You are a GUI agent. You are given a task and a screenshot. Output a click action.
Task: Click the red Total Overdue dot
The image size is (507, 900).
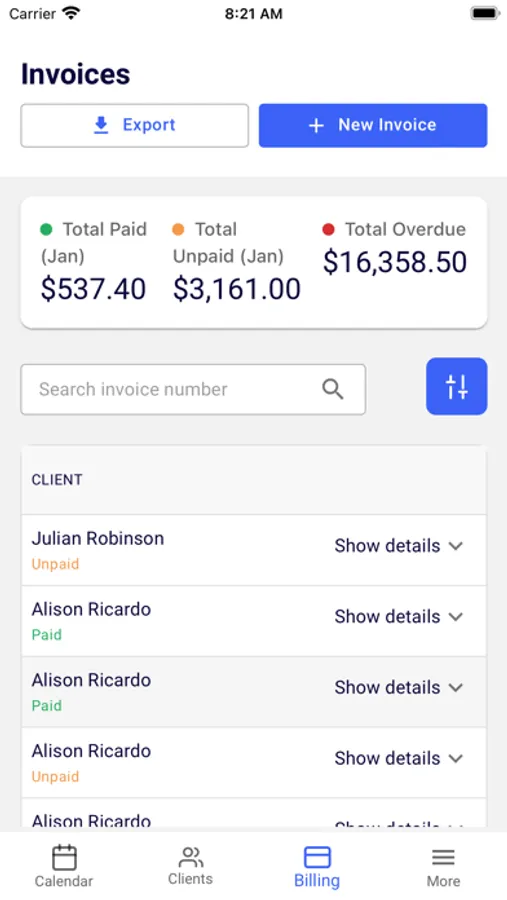[328, 230]
